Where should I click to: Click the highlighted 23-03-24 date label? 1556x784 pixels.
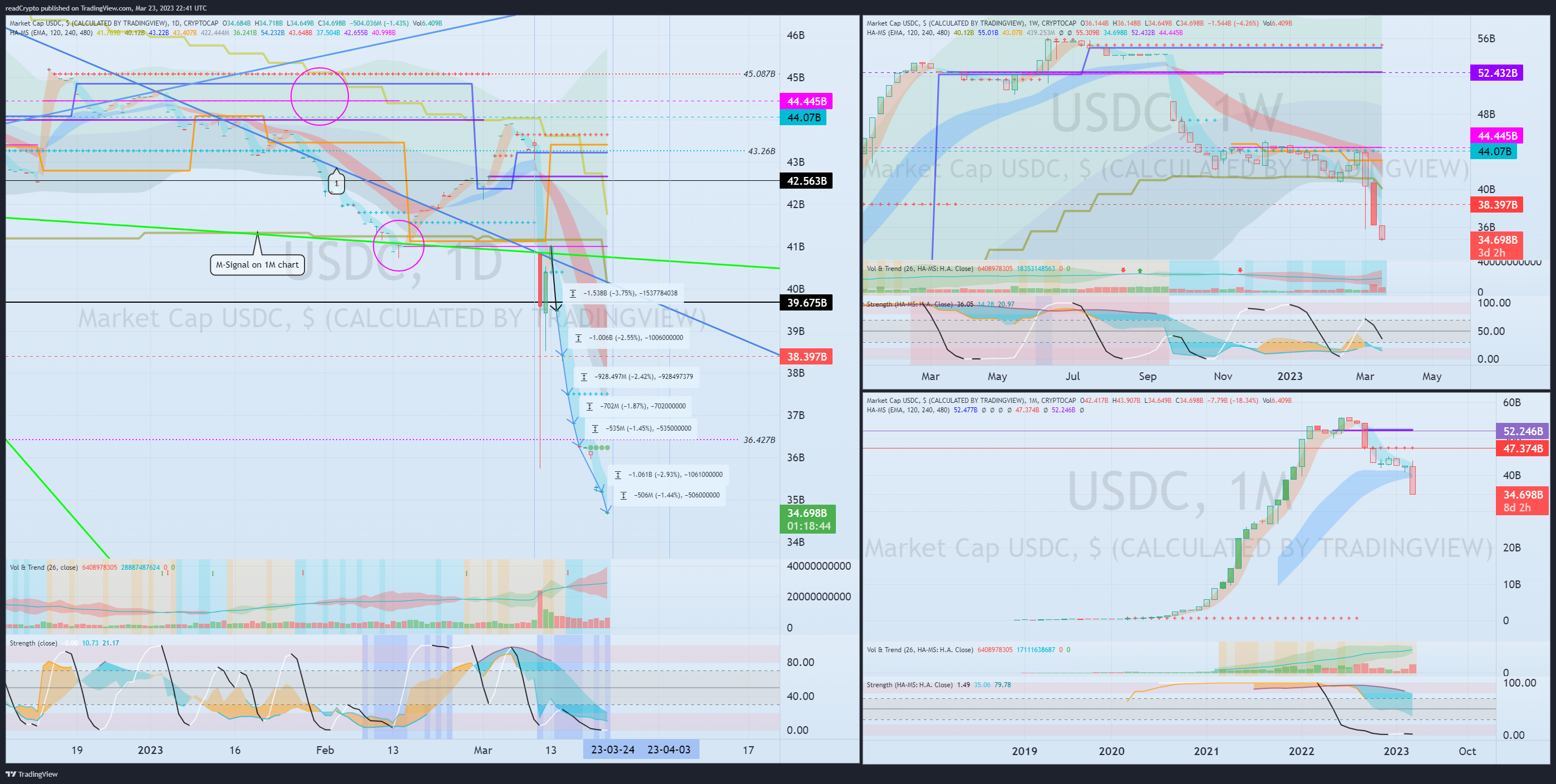tap(613, 750)
